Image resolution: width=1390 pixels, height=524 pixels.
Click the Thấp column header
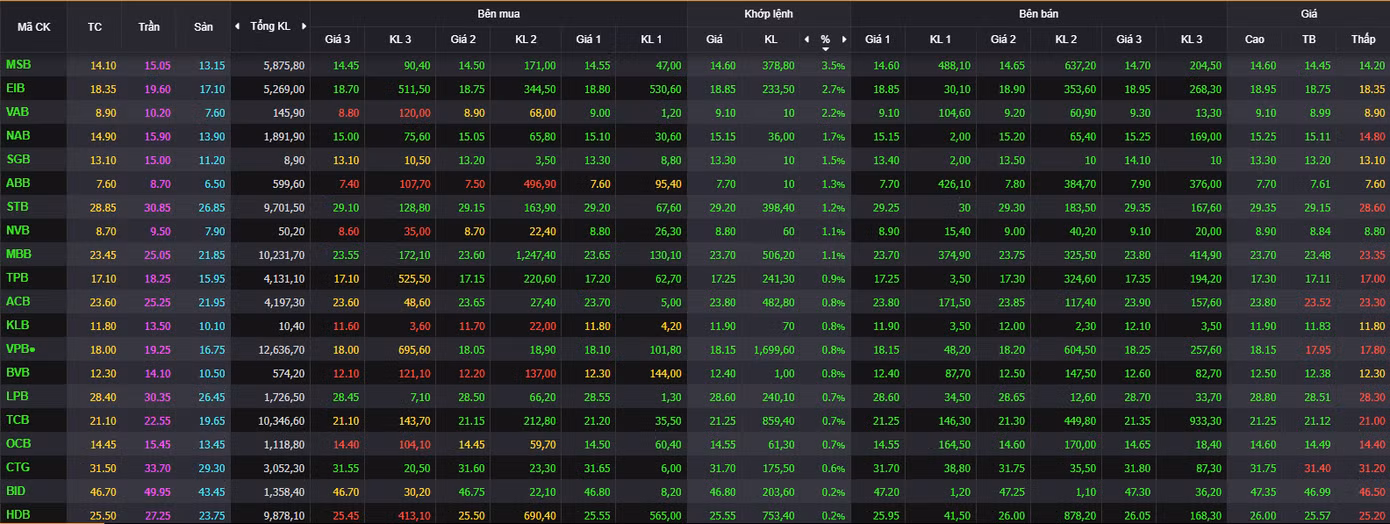(1363, 39)
